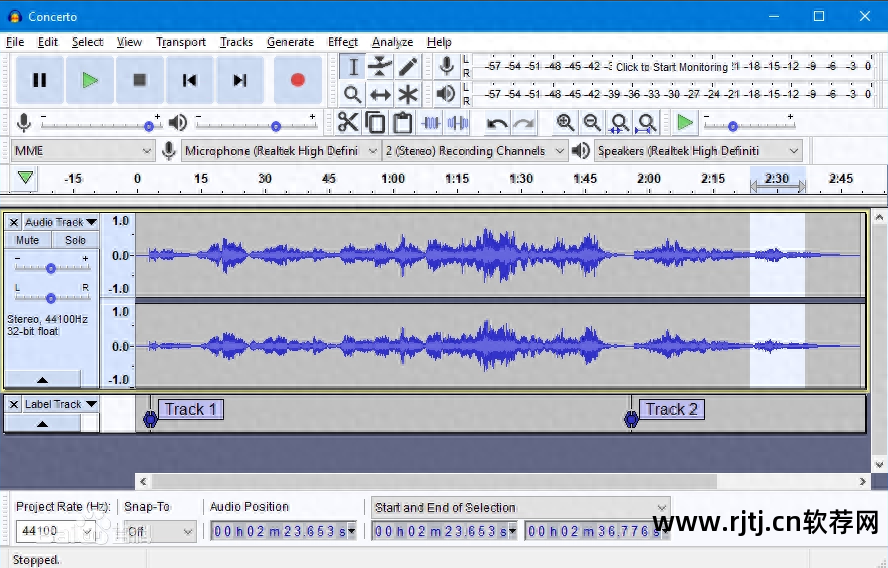The width and height of the screenshot is (888, 568).
Task: Open the Effect menu
Action: pos(342,42)
